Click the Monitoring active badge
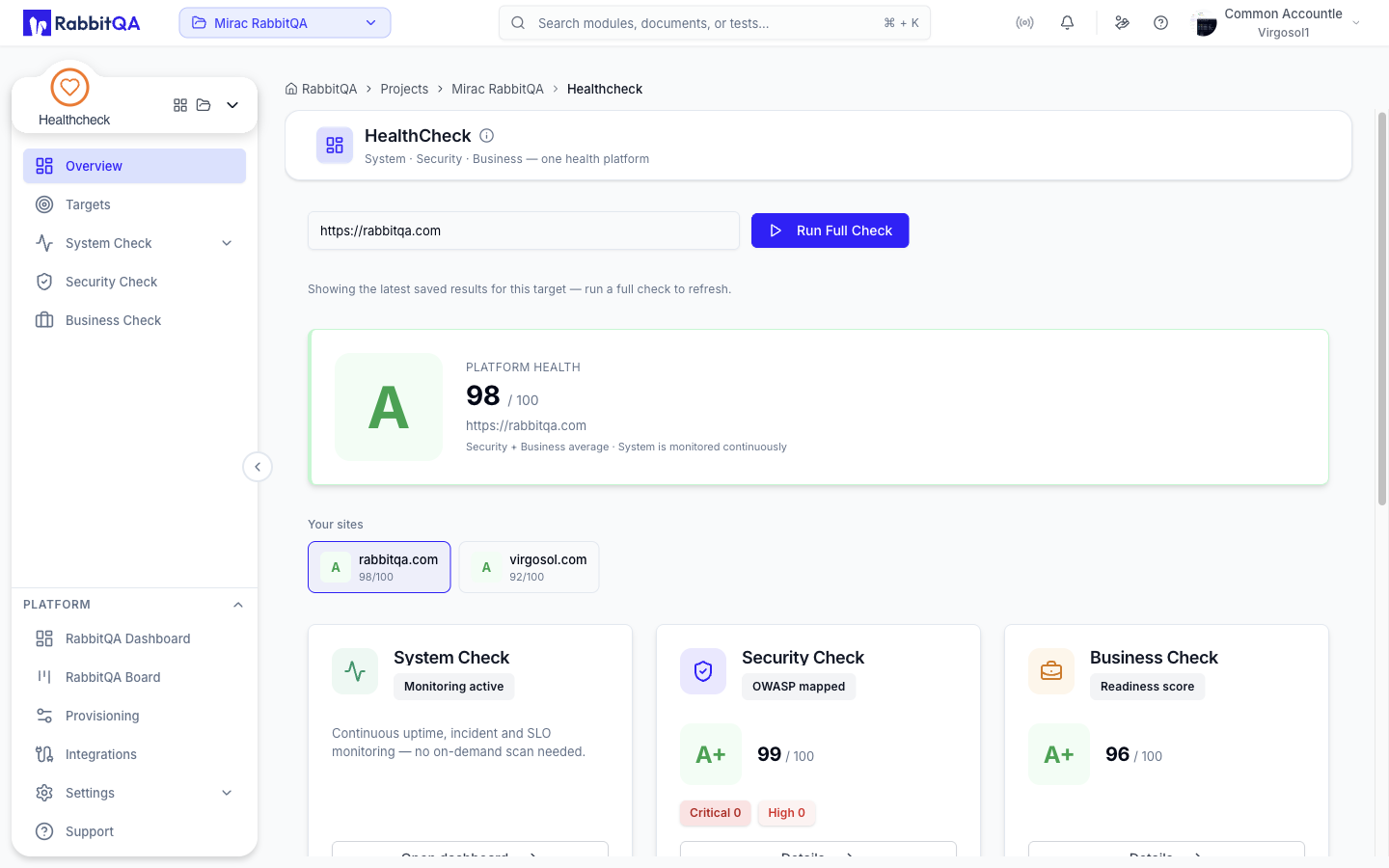The image size is (1389, 868). 454,687
